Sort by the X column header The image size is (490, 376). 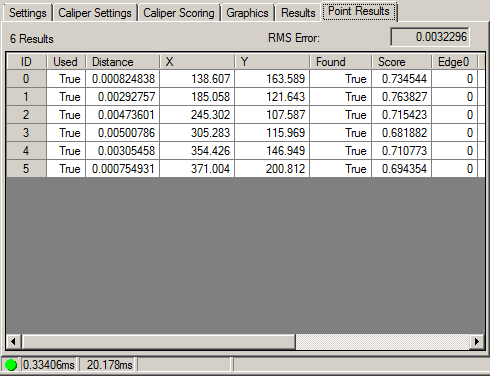(197, 62)
